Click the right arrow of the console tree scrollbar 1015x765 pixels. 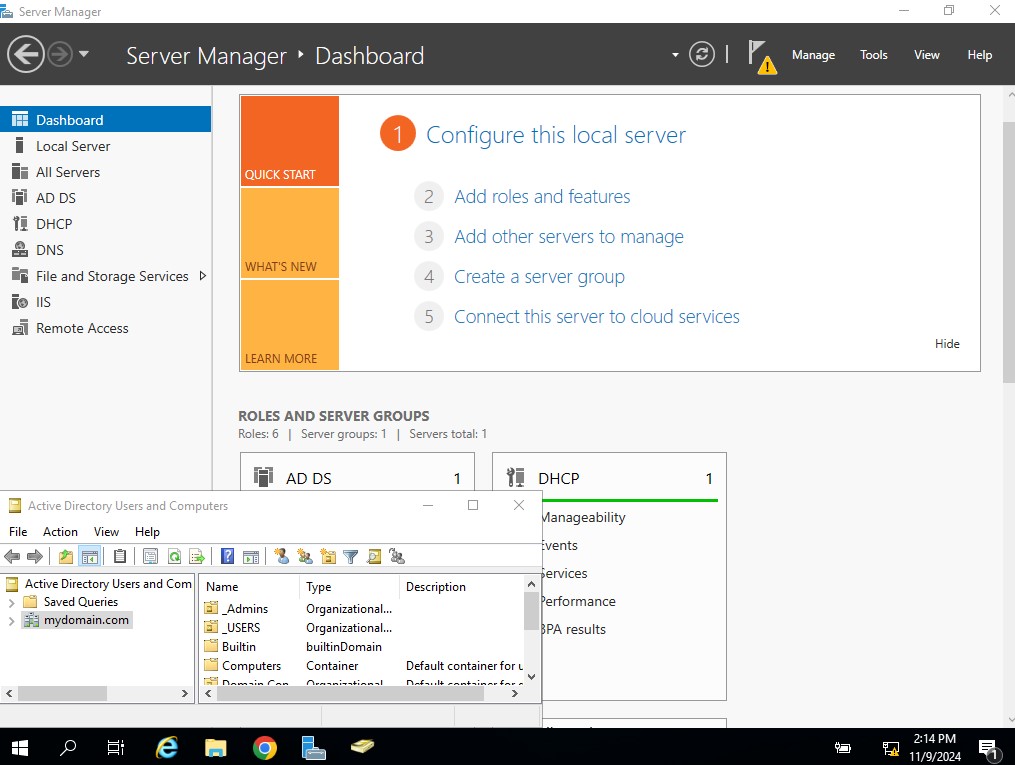point(184,693)
